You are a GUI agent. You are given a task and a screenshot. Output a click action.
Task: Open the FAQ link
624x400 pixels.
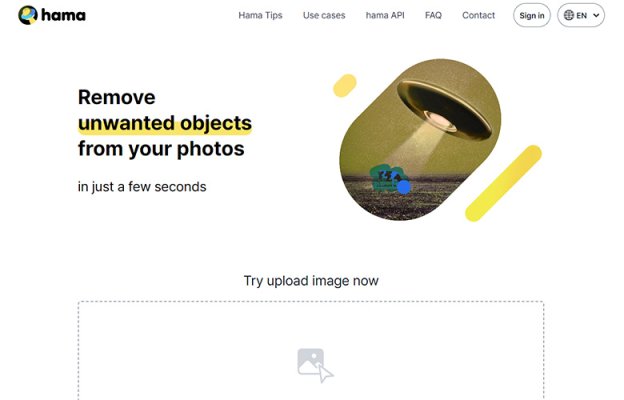[x=433, y=16]
